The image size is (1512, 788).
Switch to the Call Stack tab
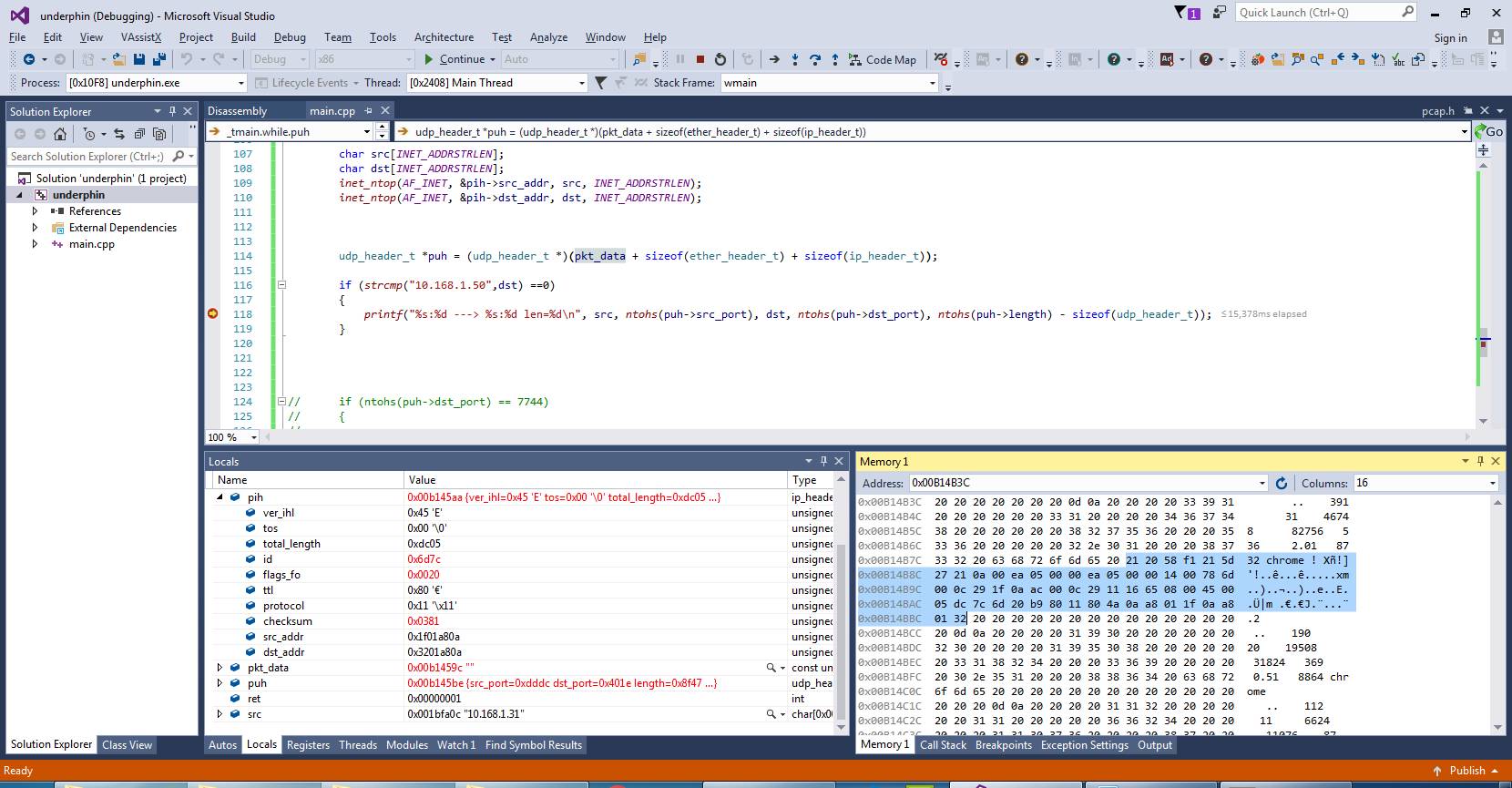click(x=943, y=745)
